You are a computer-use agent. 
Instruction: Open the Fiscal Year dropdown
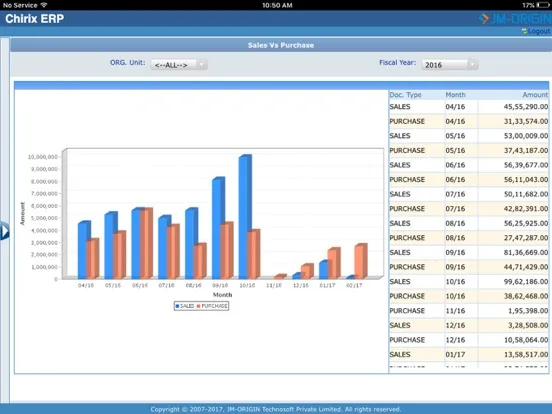coord(450,65)
